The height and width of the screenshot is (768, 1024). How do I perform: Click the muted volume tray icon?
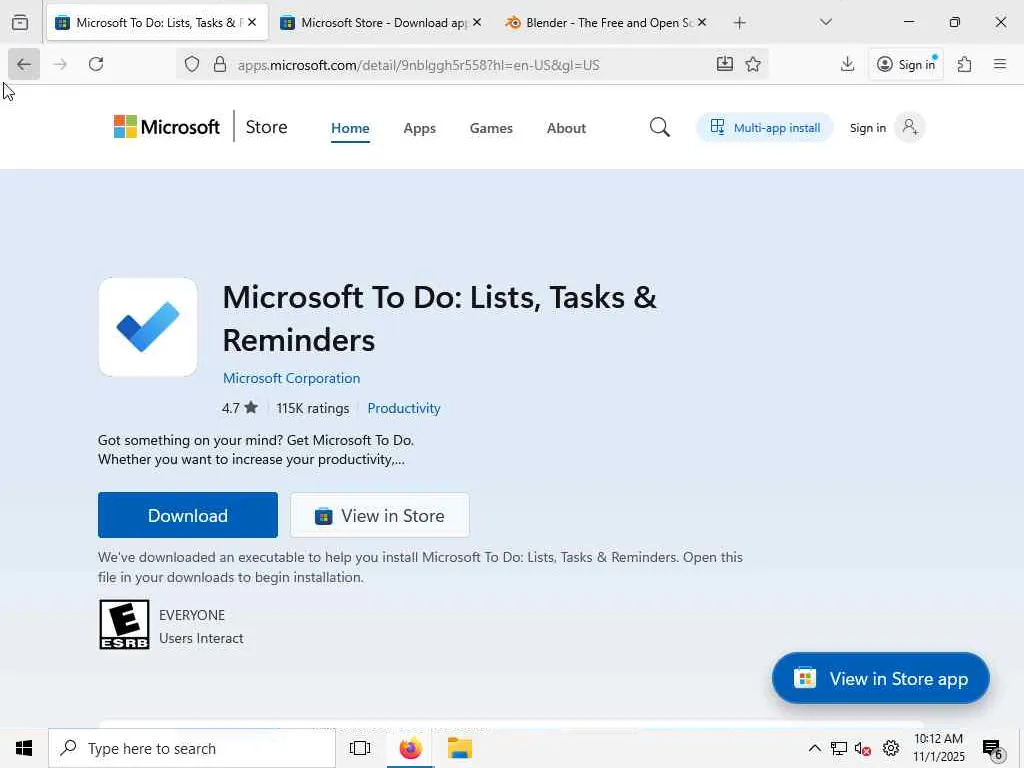863,748
